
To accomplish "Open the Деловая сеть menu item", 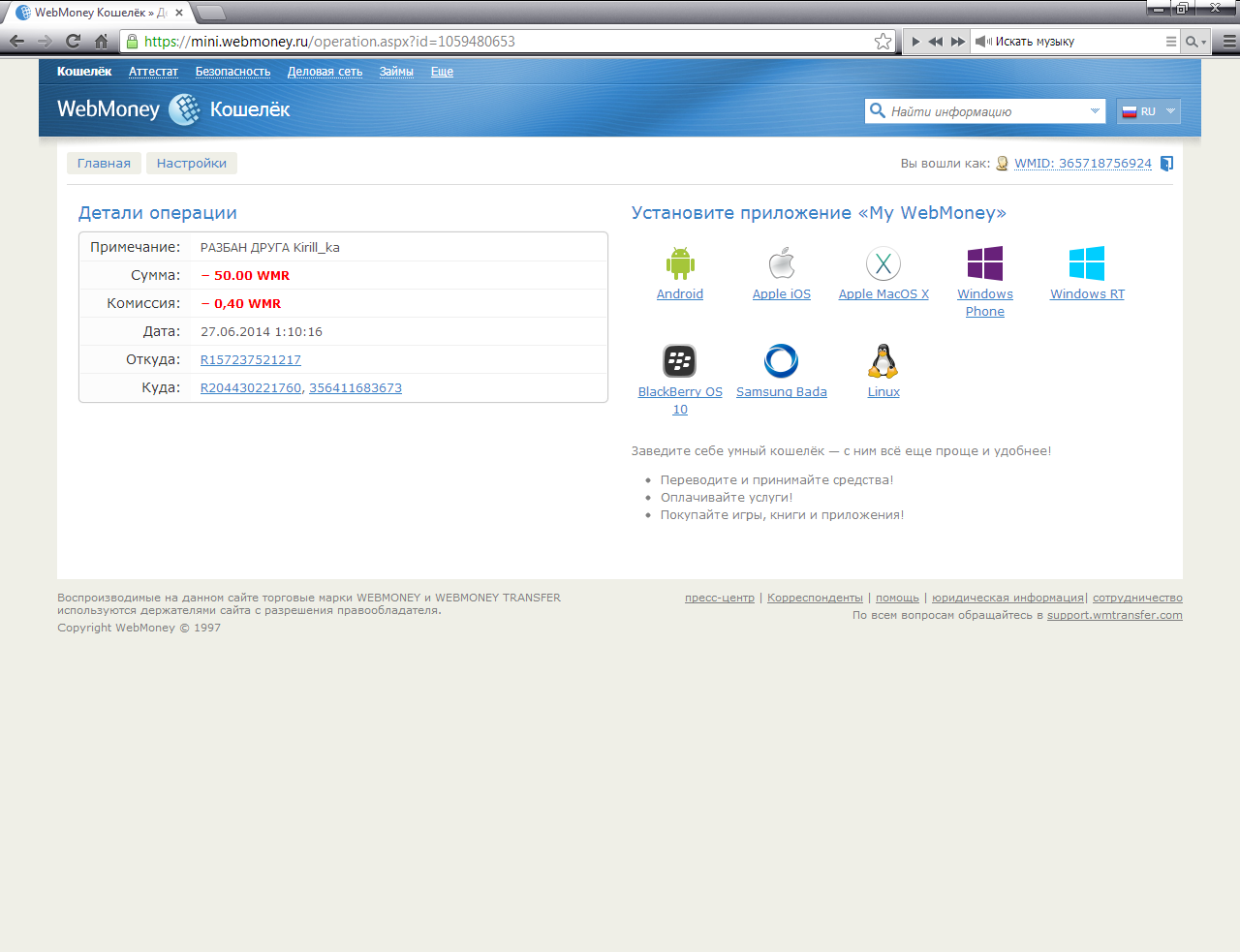I will pos(325,72).
